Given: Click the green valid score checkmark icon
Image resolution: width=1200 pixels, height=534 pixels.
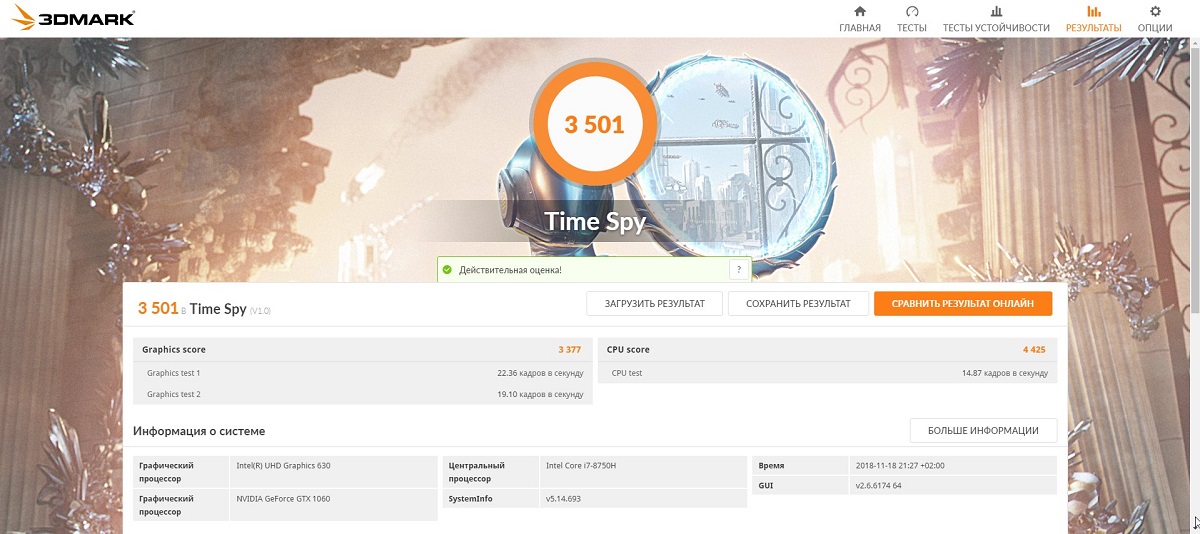Looking at the screenshot, I should (448, 270).
